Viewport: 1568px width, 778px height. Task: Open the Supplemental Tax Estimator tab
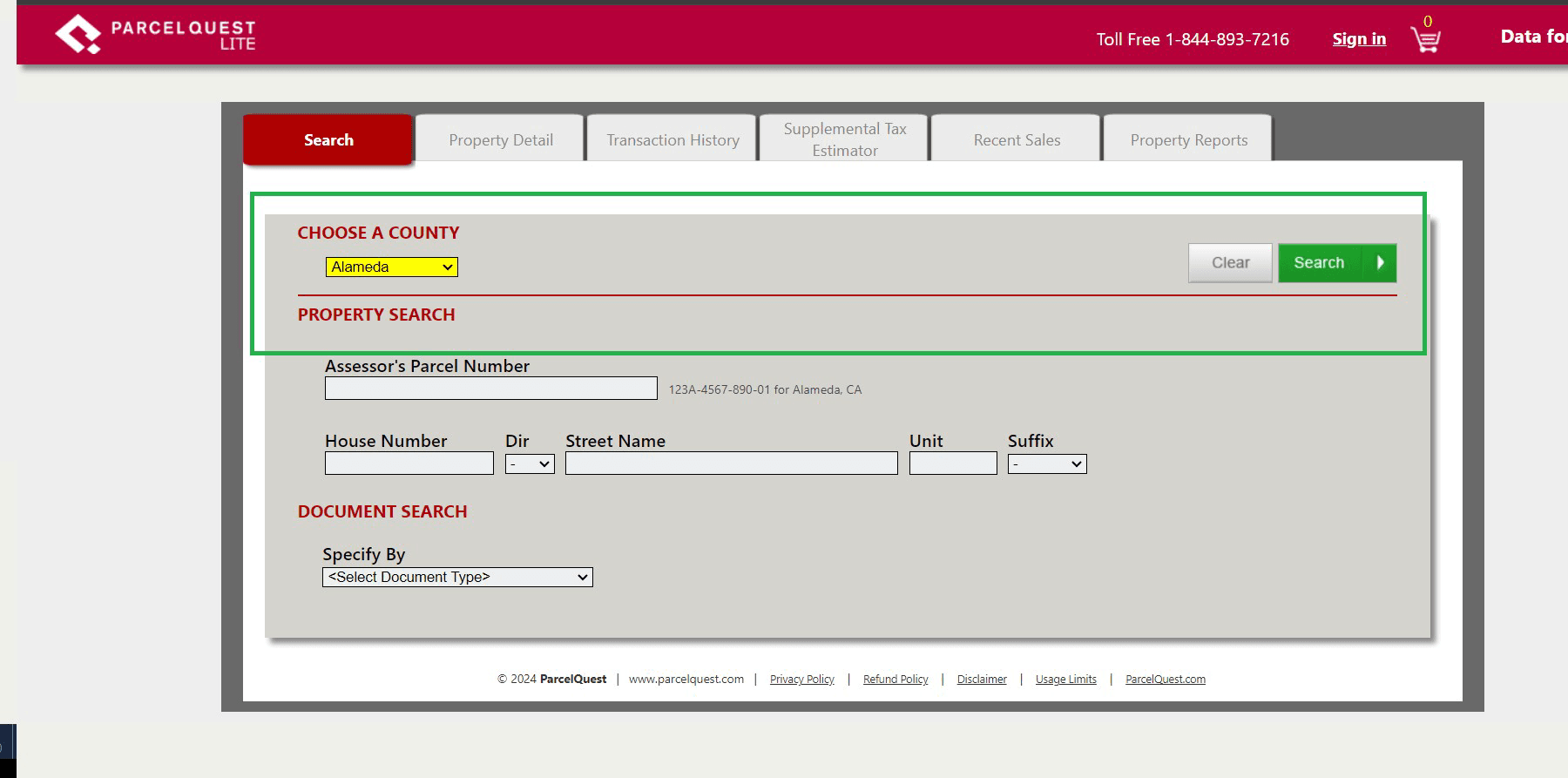coord(844,139)
